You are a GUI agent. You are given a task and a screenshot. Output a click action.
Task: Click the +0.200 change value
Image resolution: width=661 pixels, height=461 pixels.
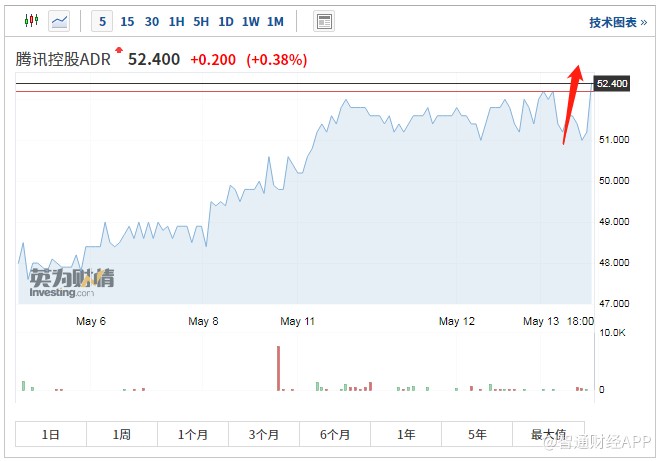pyautogui.click(x=213, y=60)
